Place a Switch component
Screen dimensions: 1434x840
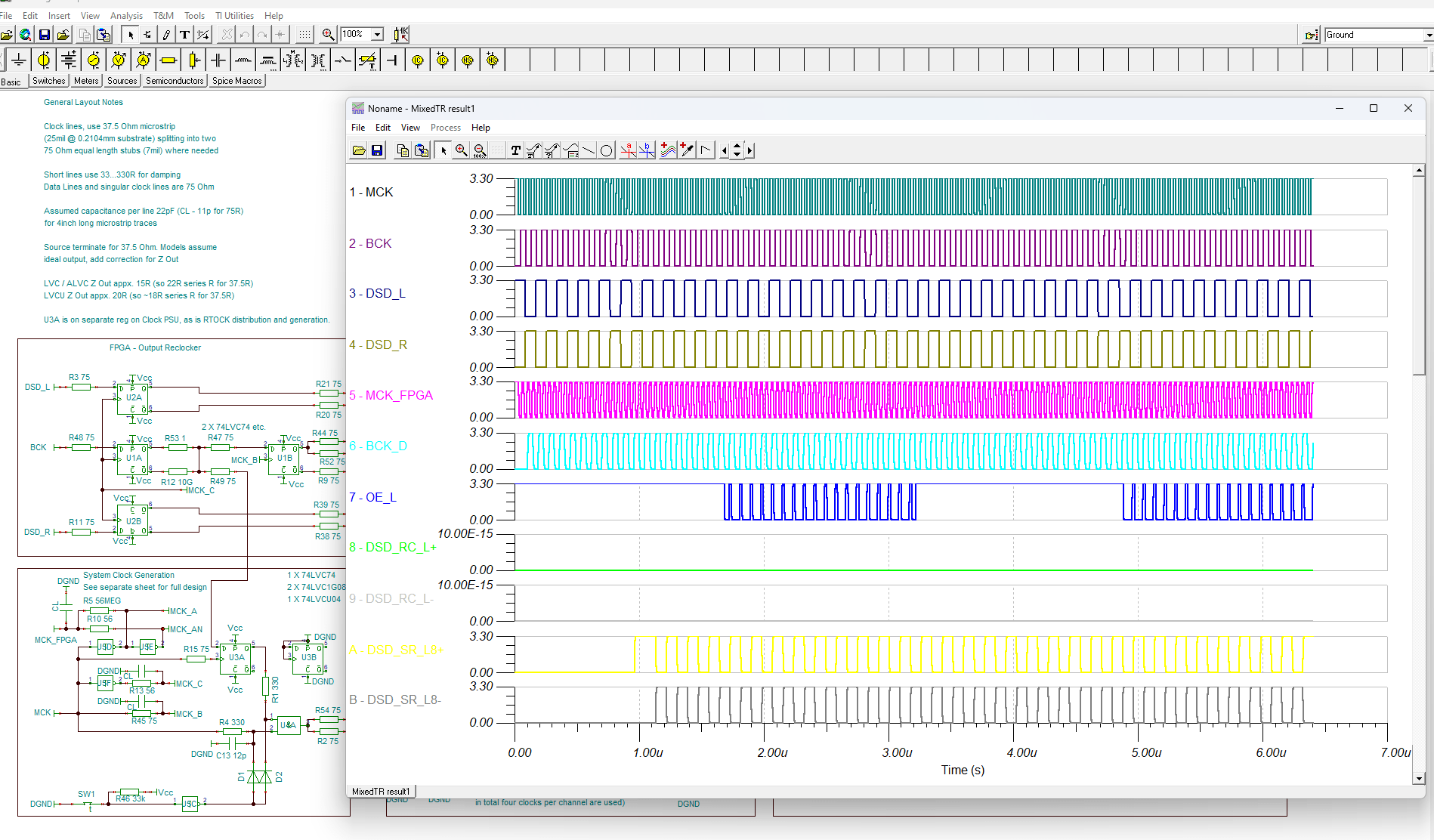point(343,60)
